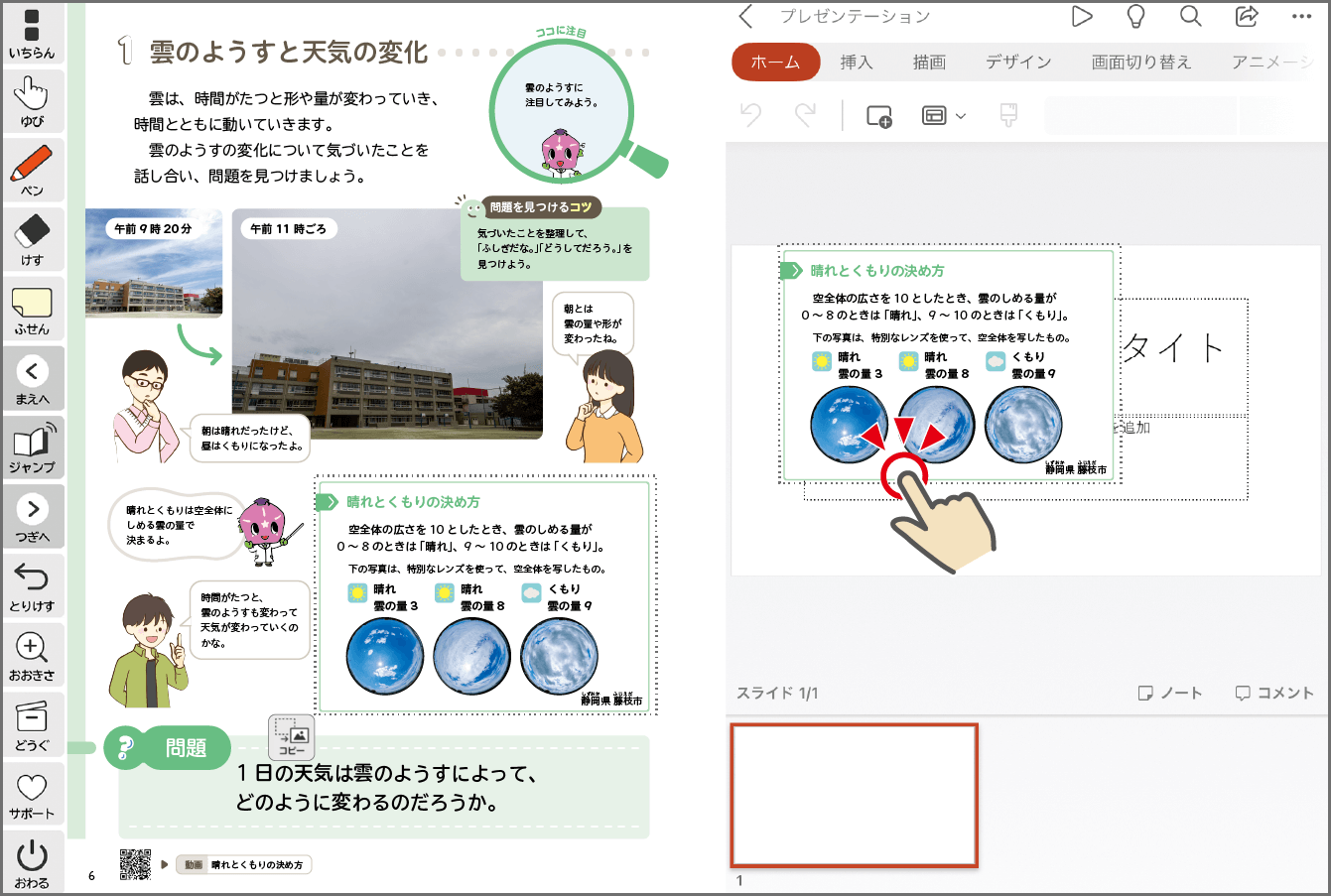Select the ペン pen tool
The height and width of the screenshot is (896, 1331).
[32, 171]
